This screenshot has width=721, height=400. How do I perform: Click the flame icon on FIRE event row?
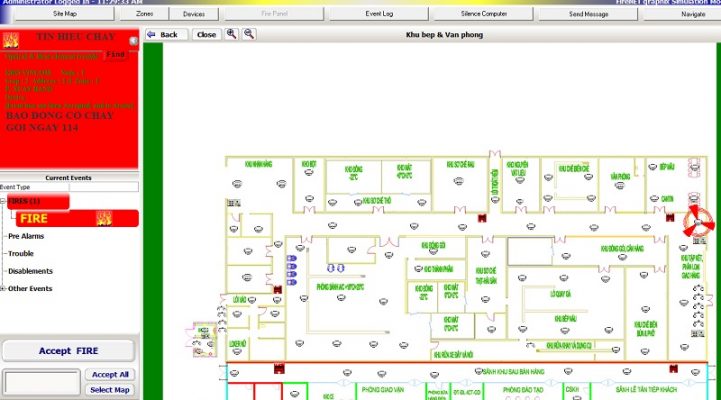pyautogui.click(x=103, y=218)
